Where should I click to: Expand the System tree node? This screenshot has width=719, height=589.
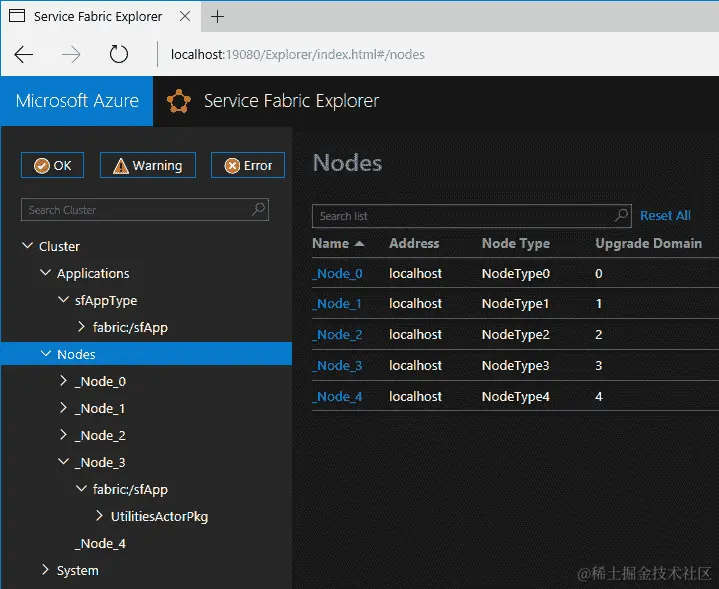[45, 570]
